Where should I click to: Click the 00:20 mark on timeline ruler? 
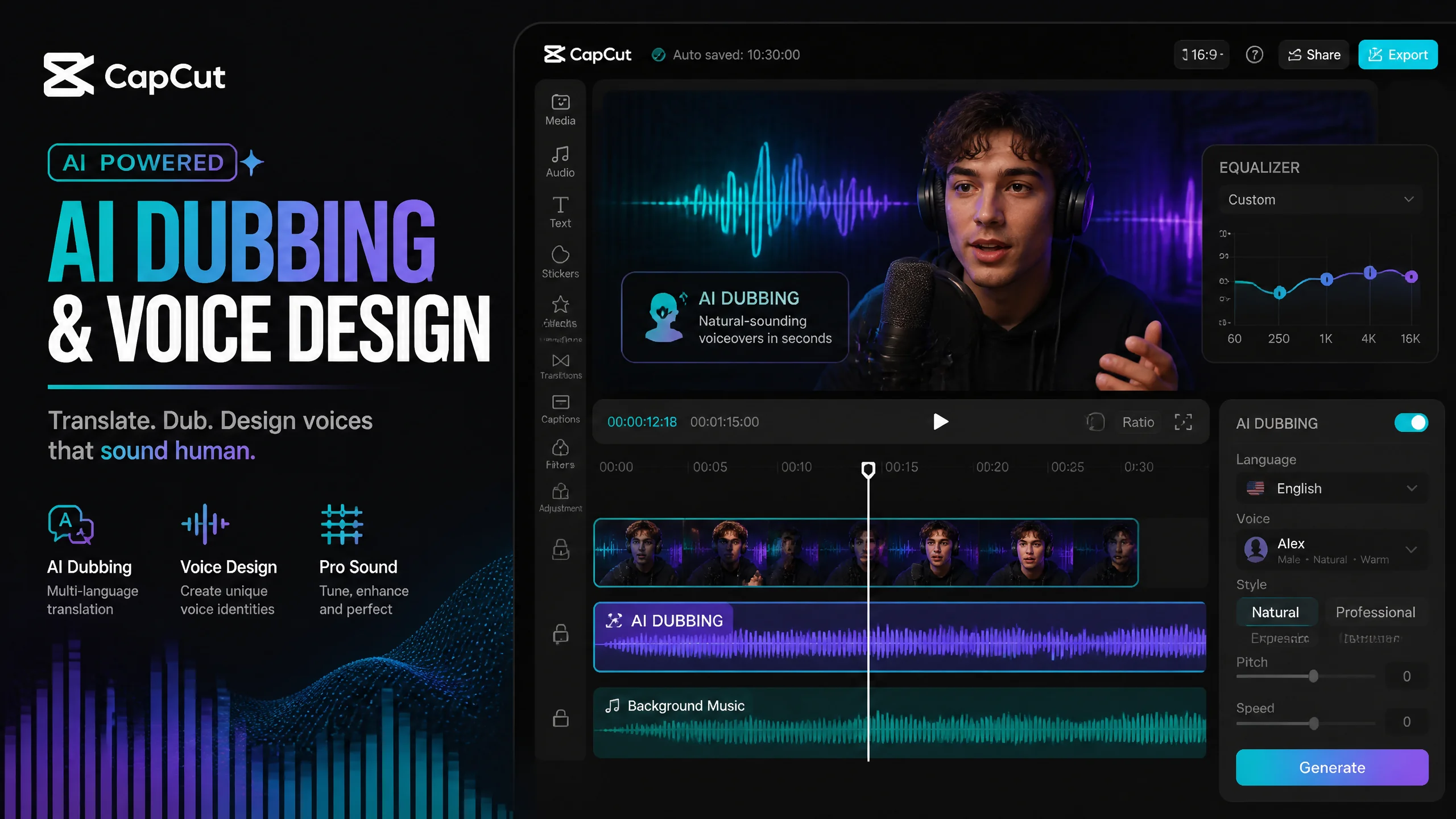coord(992,467)
